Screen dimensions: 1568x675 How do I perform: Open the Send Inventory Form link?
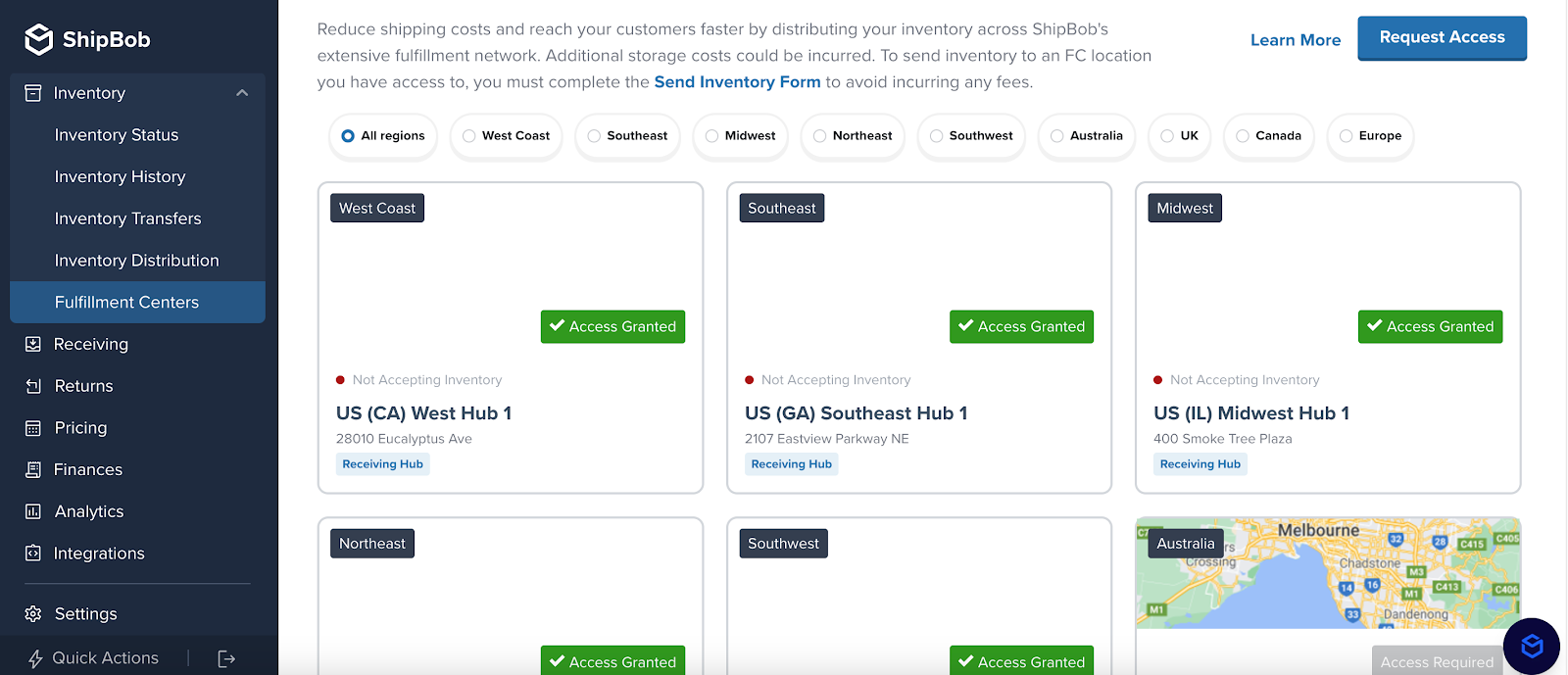click(737, 82)
